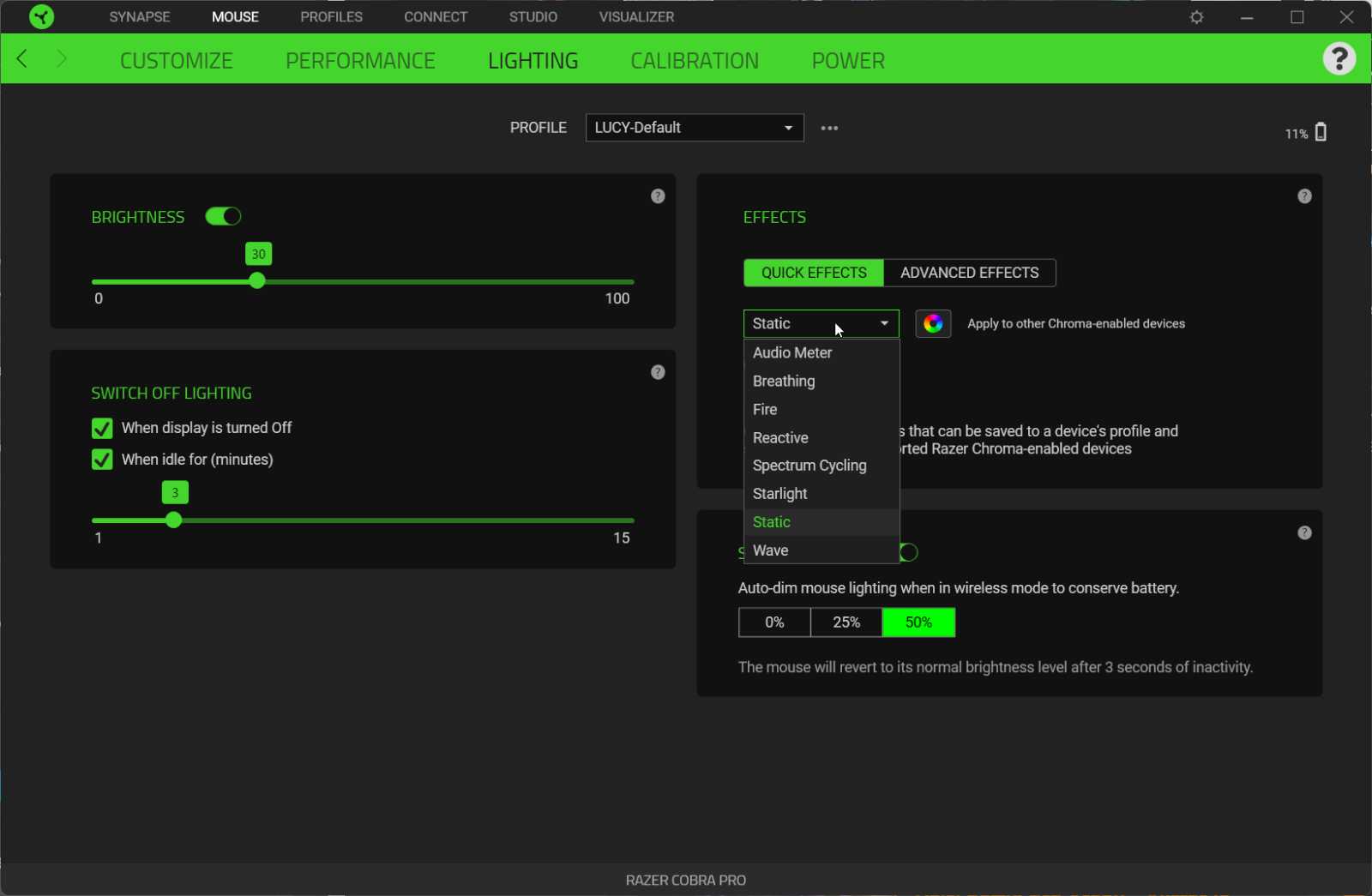Go to the CUSTOMIZE section
This screenshot has width=1372, height=896.
click(x=177, y=61)
